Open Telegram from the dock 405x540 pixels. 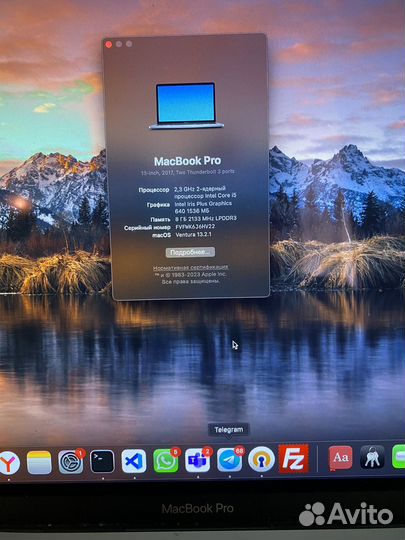[229, 460]
